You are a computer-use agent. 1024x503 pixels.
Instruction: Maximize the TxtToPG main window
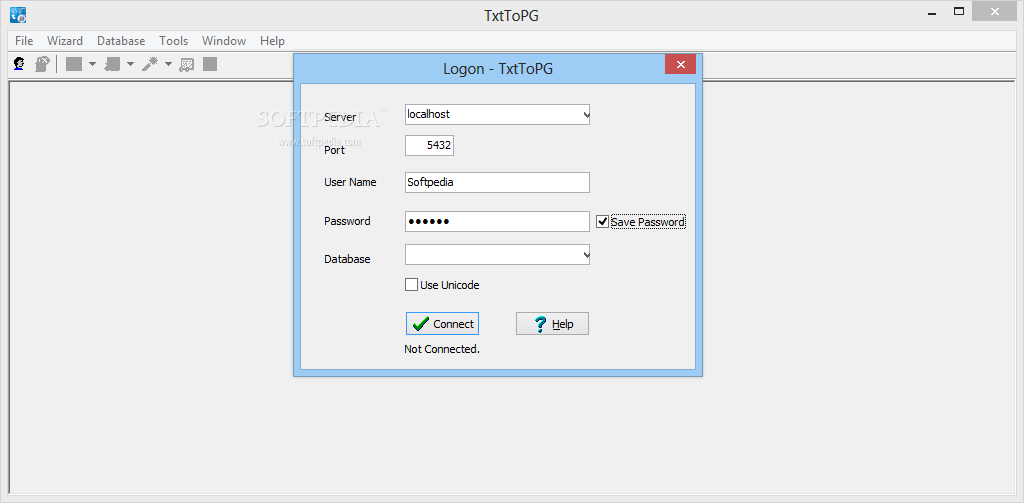pyautogui.click(x=959, y=12)
